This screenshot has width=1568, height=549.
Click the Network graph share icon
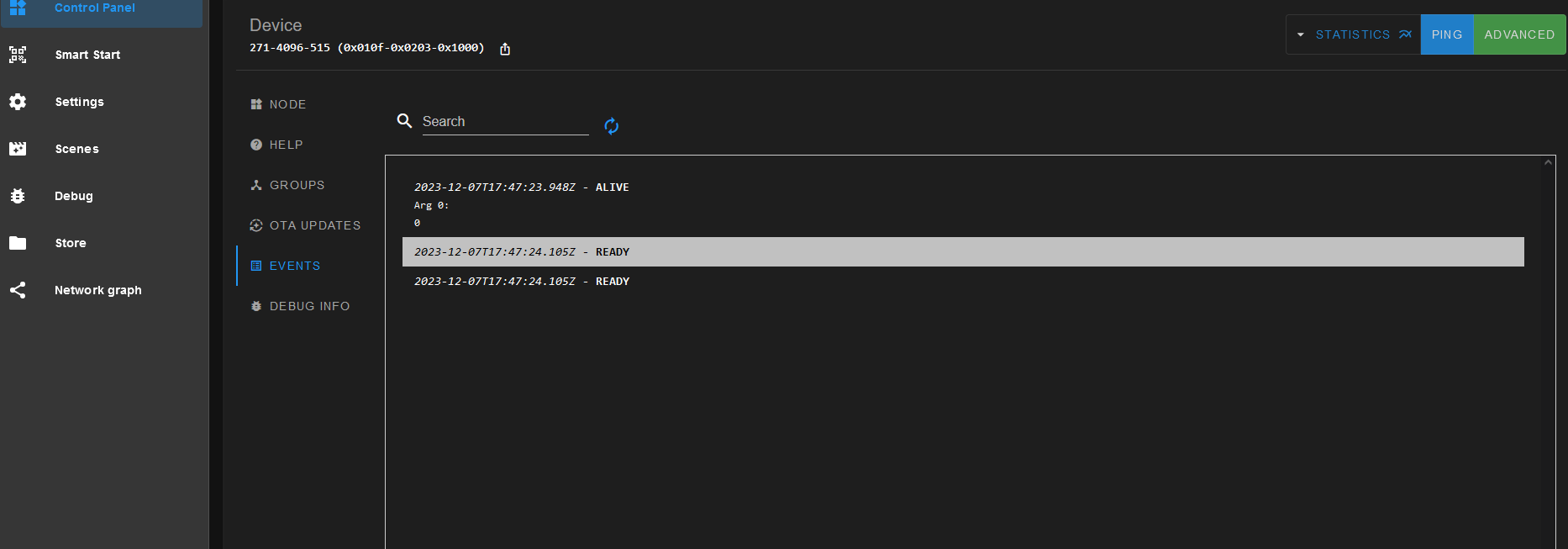click(x=18, y=290)
